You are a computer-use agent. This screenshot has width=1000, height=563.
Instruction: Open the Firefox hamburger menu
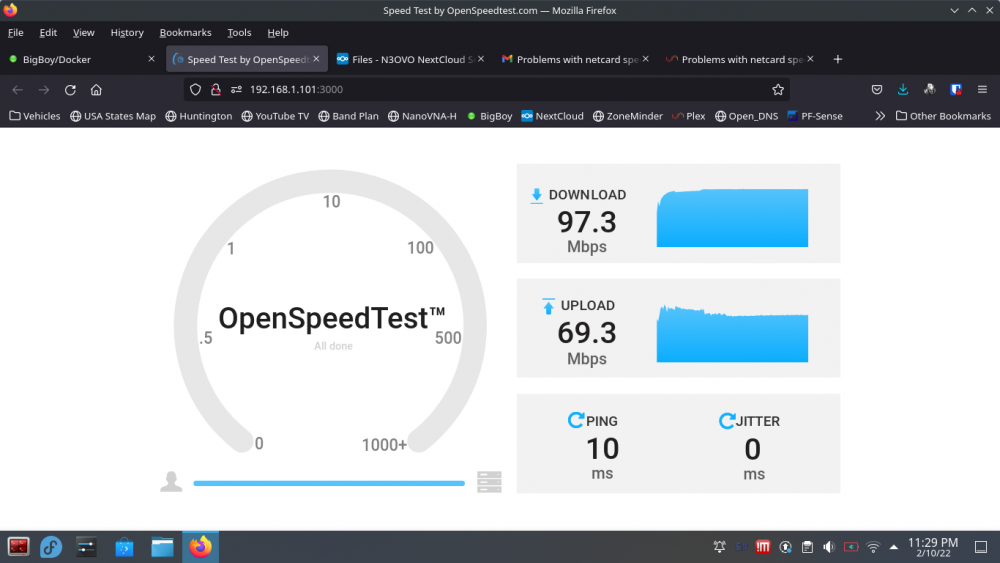point(982,90)
